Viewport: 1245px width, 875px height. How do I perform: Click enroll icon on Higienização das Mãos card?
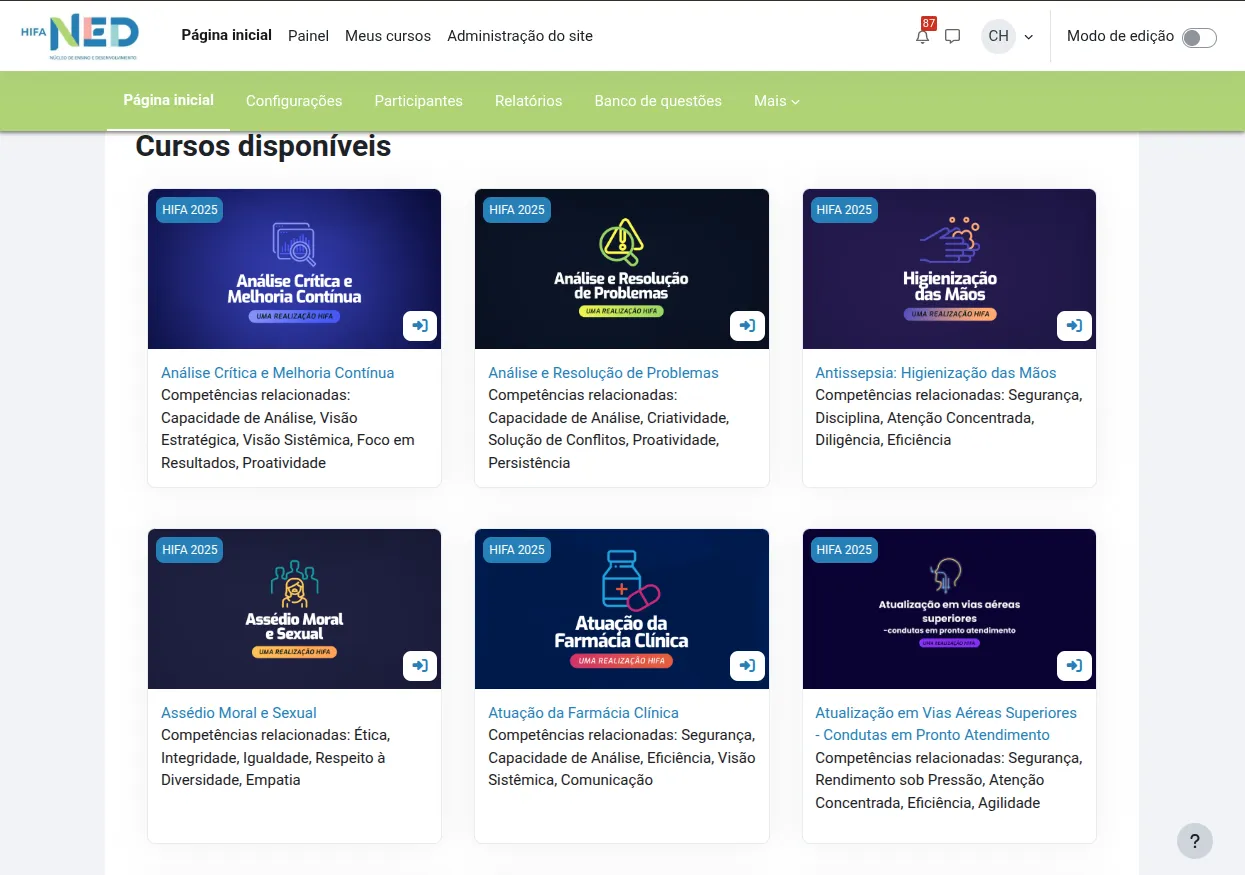(x=1074, y=326)
